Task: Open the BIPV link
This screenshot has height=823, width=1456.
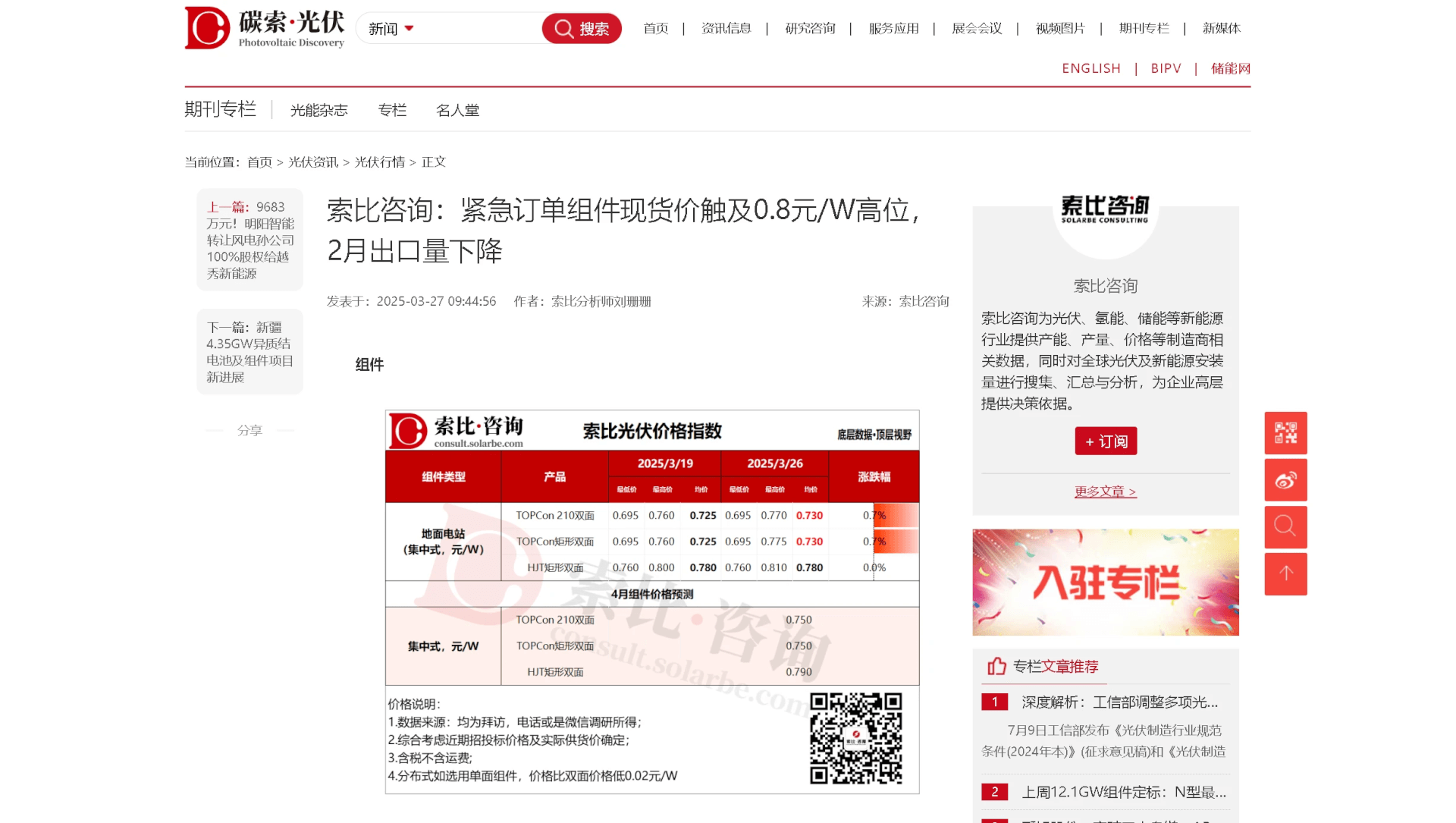Action: click(1166, 68)
